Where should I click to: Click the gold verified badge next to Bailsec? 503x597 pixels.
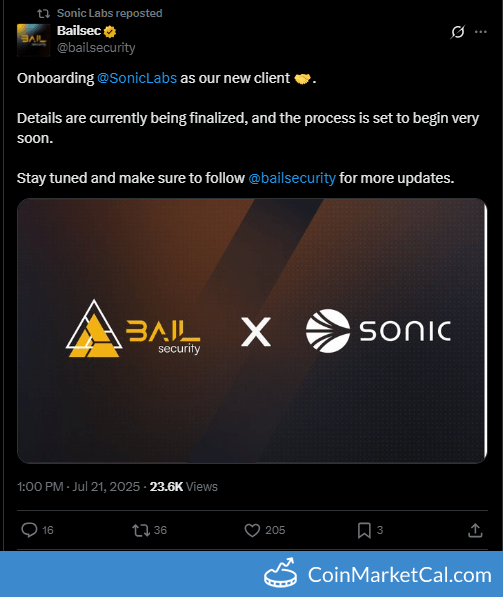(110, 31)
